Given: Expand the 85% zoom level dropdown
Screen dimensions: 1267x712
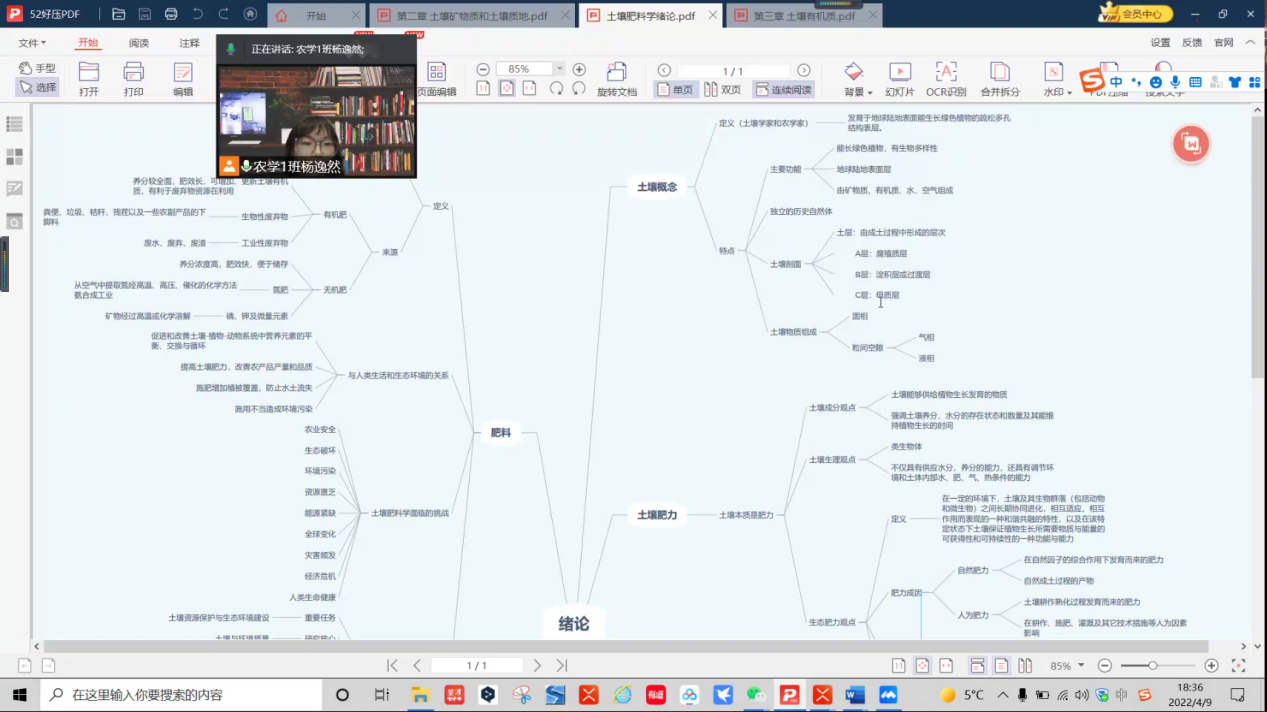Looking at the screenshot, I should (x=559, y=69).
